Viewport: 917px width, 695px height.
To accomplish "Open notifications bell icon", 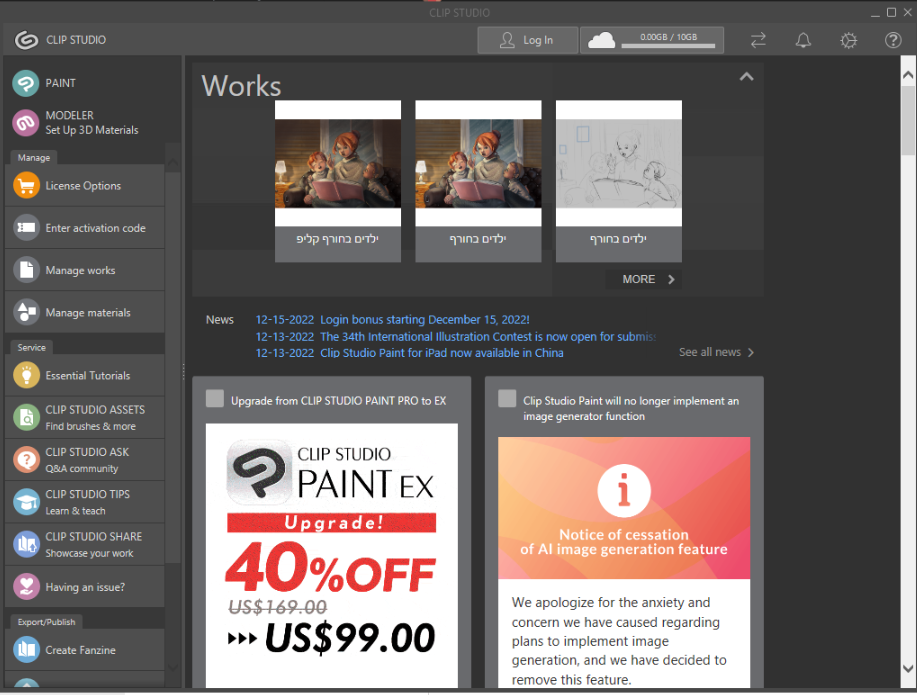I will [803, 40].
